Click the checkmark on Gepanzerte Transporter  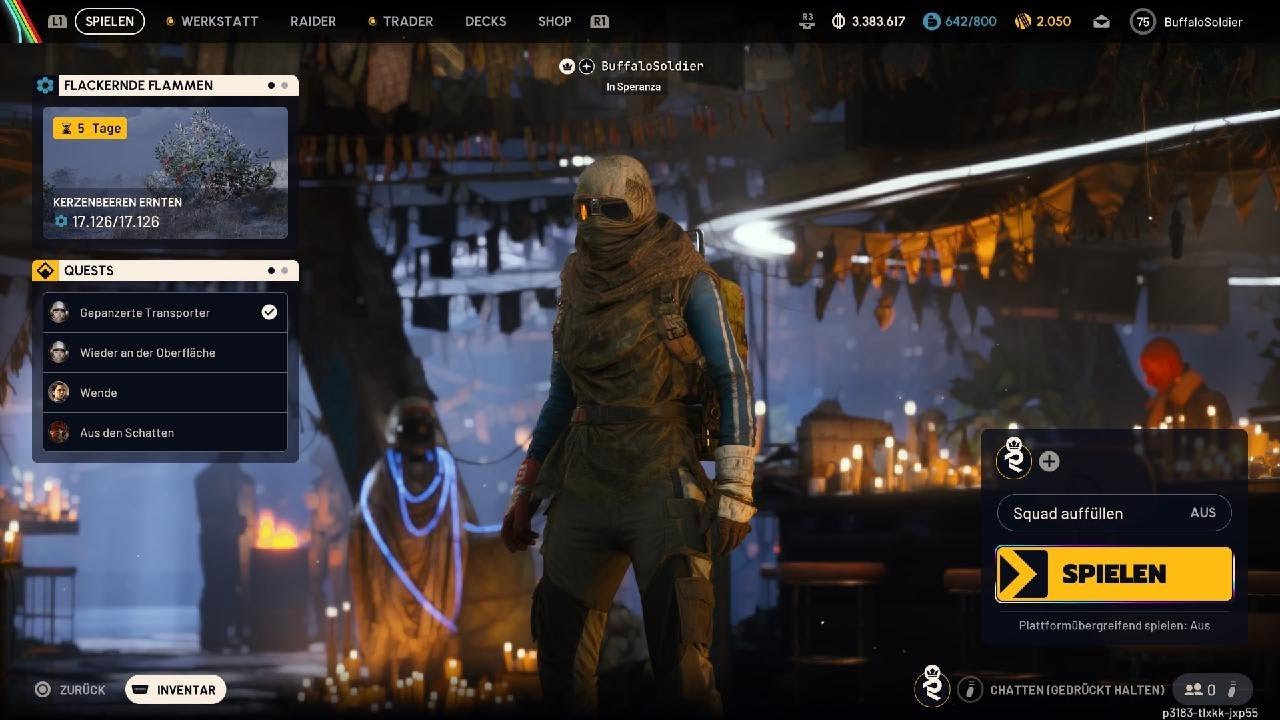tap(269, 312)
